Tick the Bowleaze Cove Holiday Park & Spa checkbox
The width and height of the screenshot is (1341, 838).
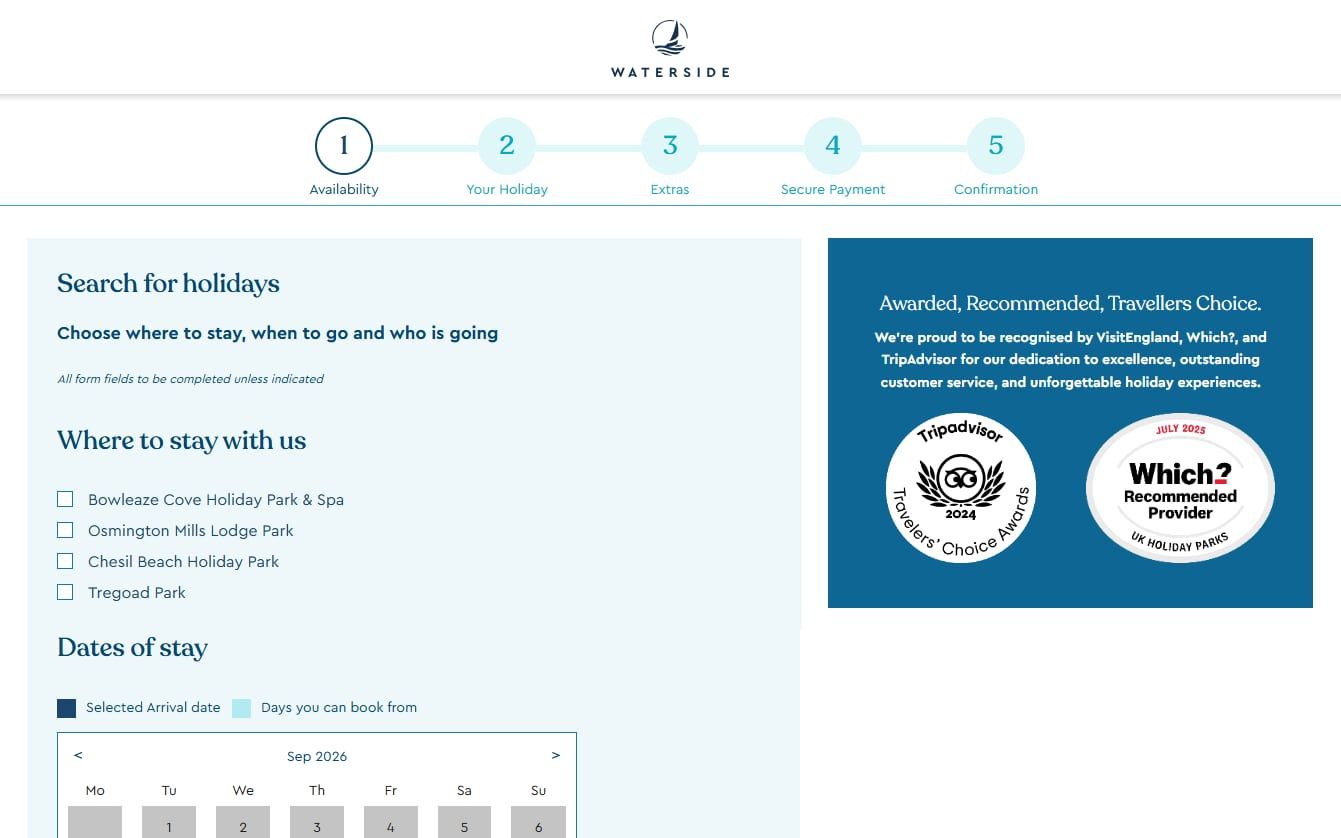tap(65, 499)
